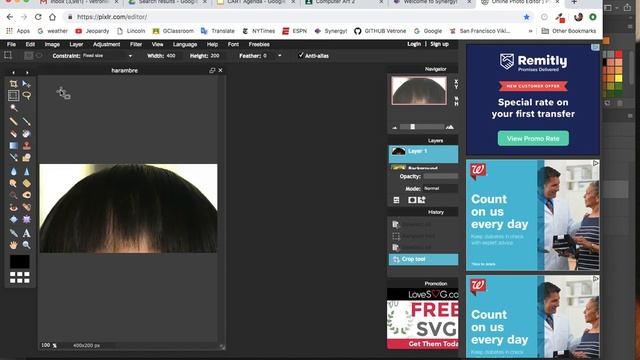Open the View menu
This screenshot has height=360, width=640.
point(158,44)
